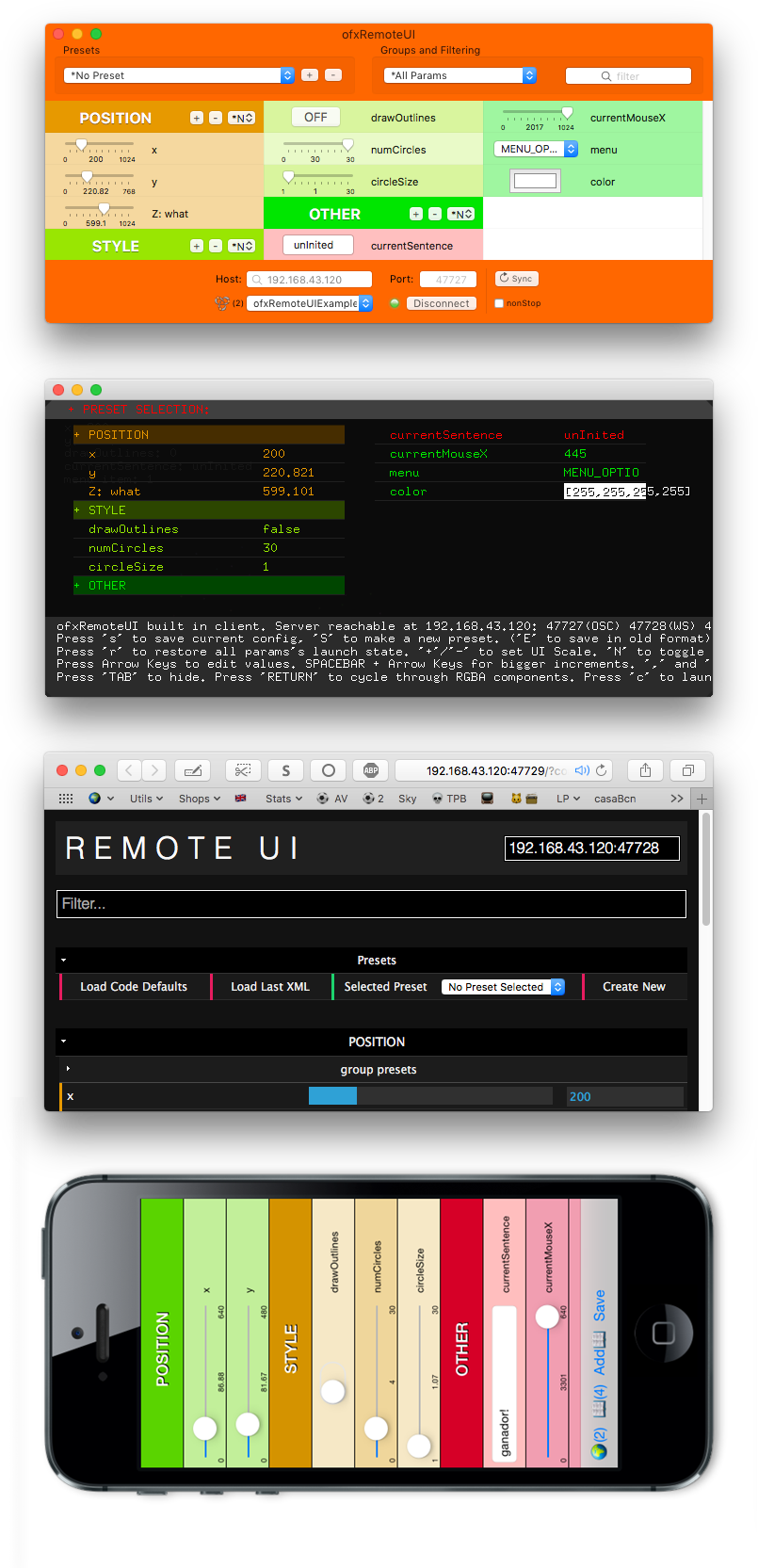
Task: Click the minus icon in STYLE group header
Action: pos(215,246)
